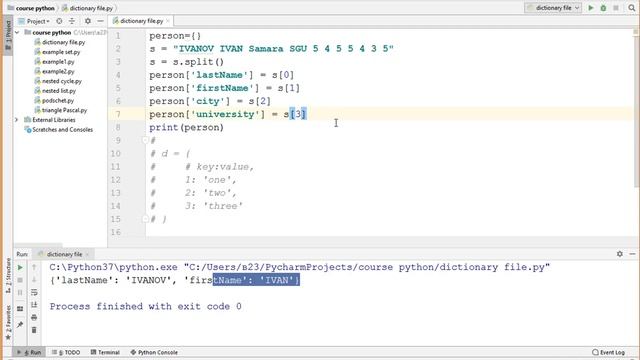This screenshot has height=360, width=640.
Task: Collapse all in Project panel toolbar
Action: [72, 21]
